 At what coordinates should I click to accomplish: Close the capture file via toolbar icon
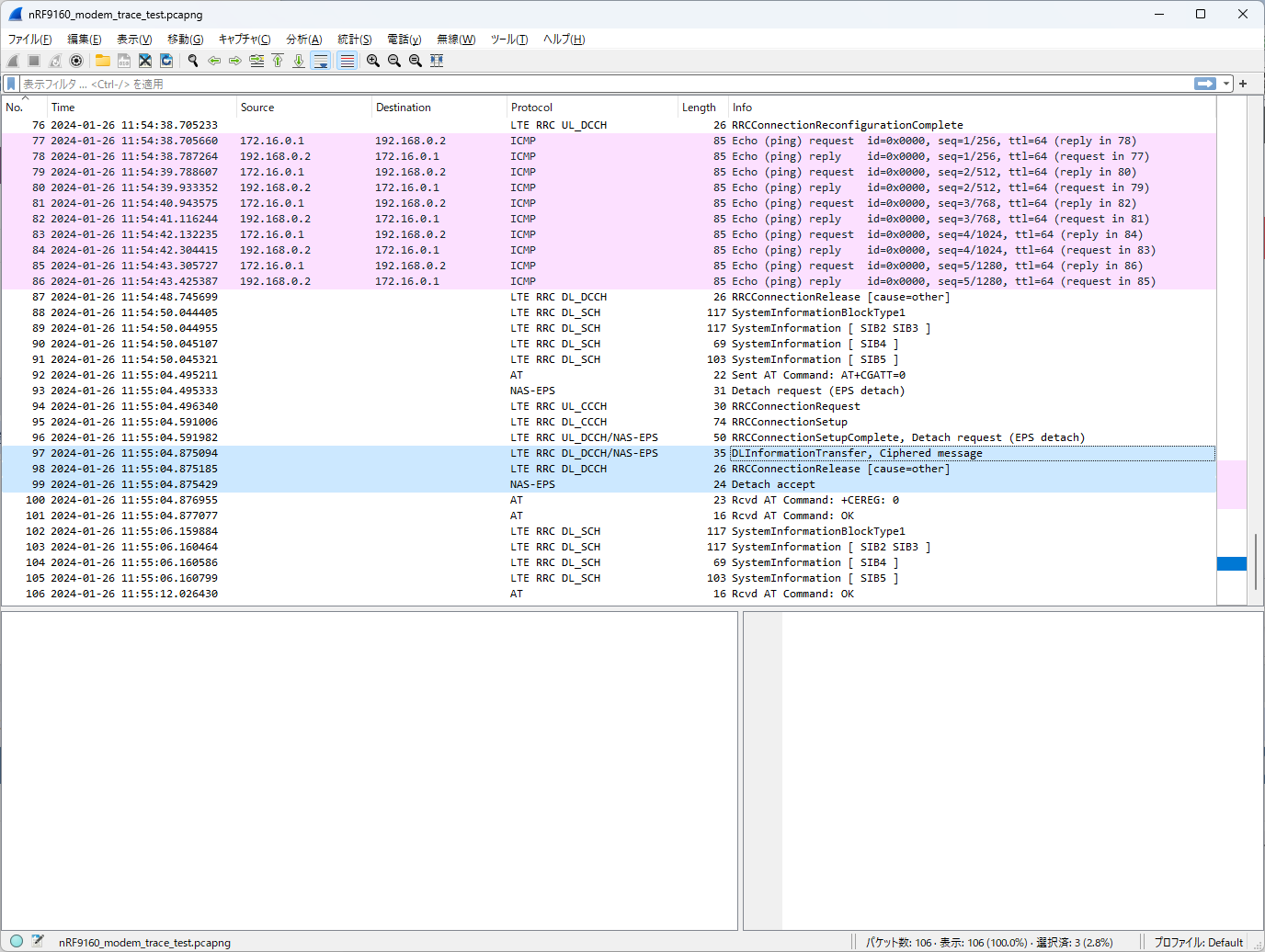[145, 61]
